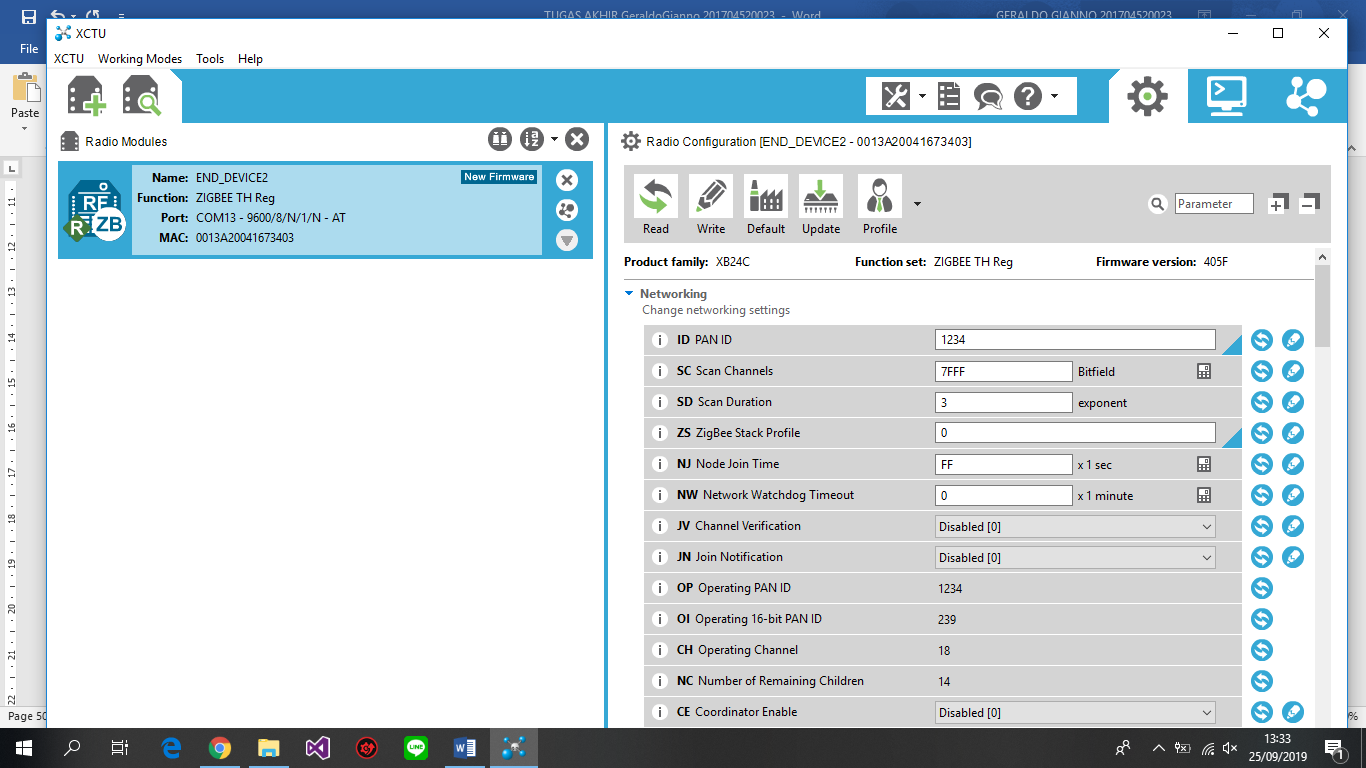Click the New Firmware badge
The height and width of the screenshot is (768, 1366).
coord(499,177)
